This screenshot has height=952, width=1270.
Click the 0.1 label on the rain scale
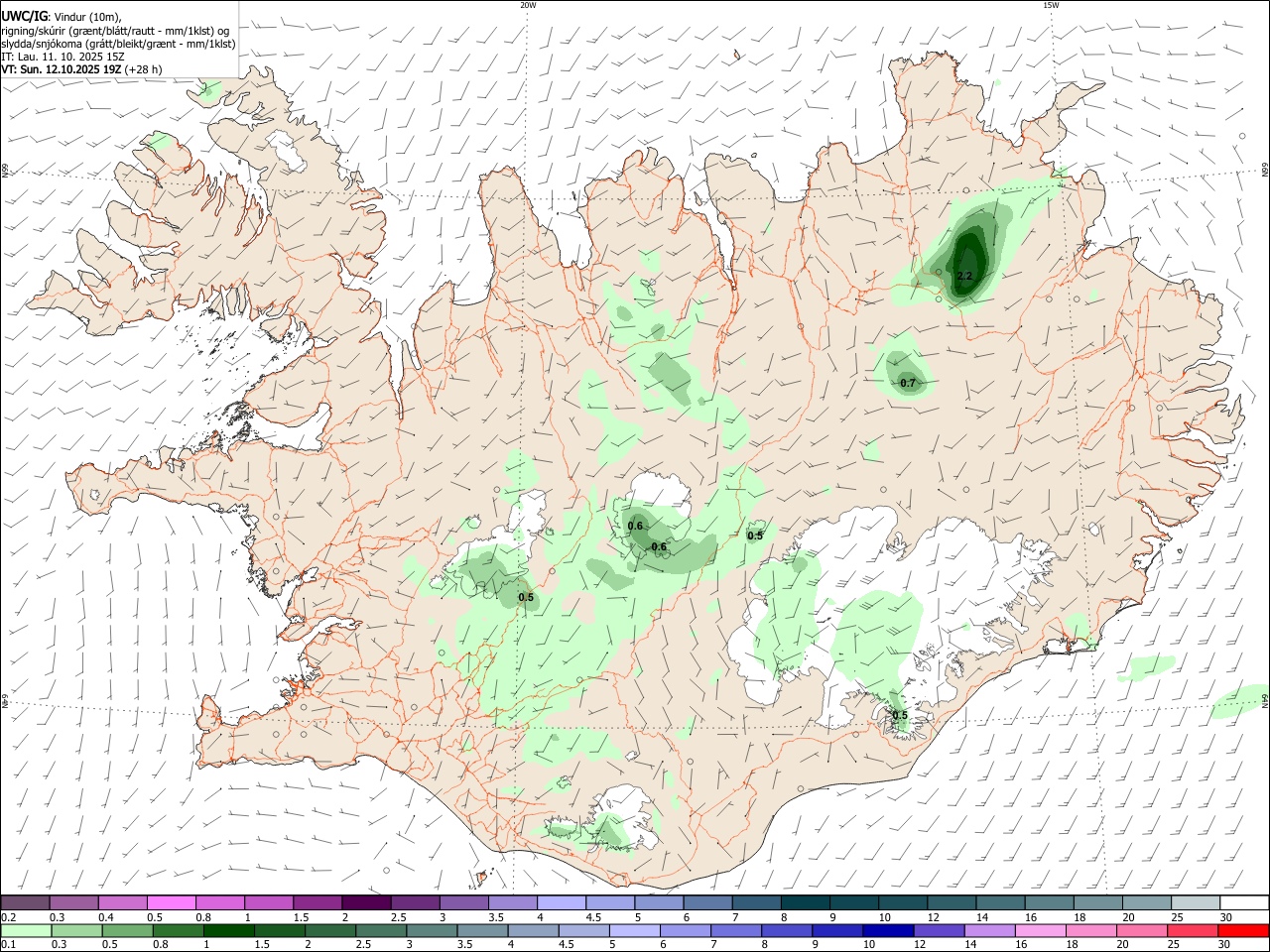pos(9,945)
